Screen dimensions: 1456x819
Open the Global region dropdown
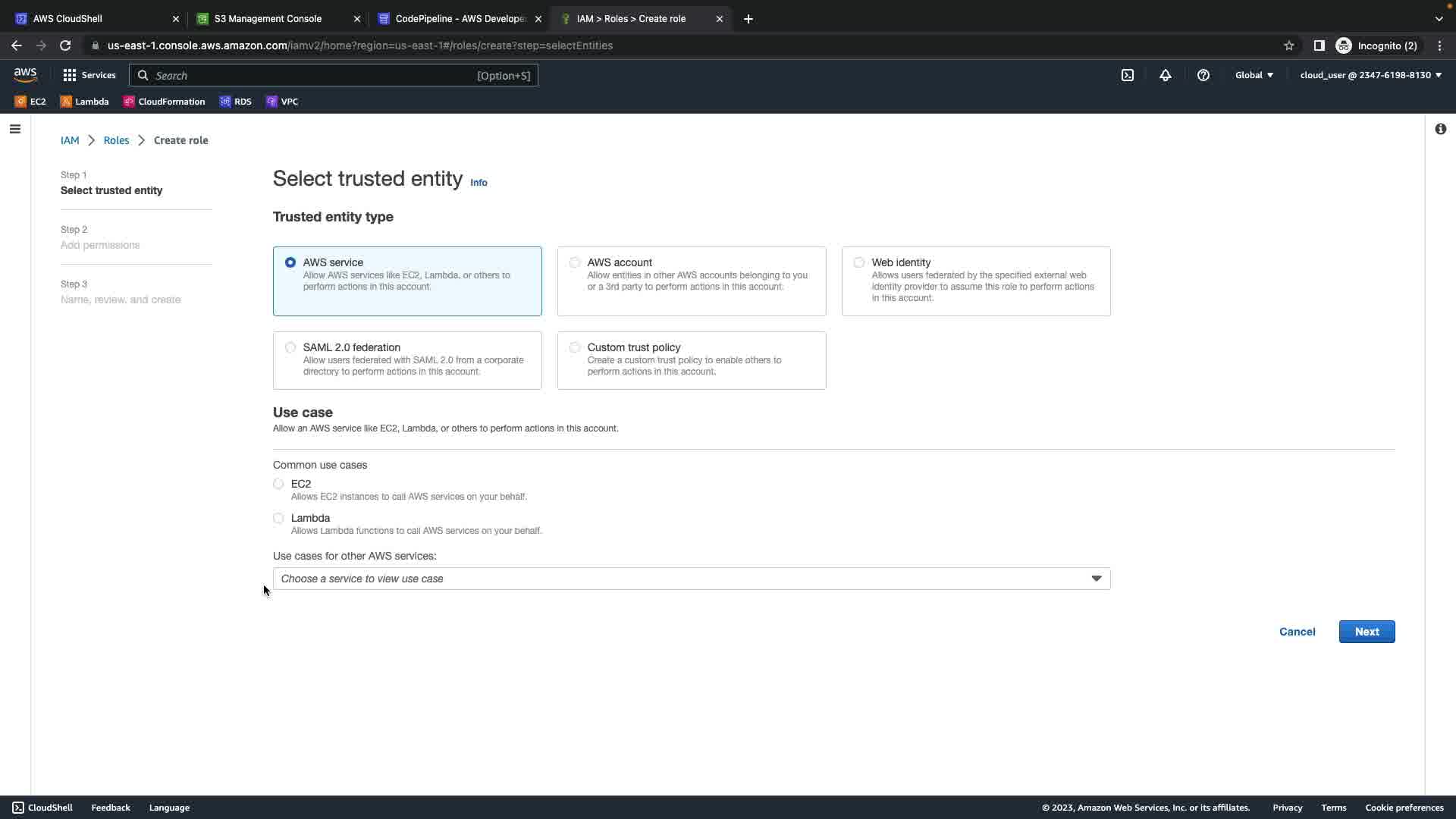1254,75
